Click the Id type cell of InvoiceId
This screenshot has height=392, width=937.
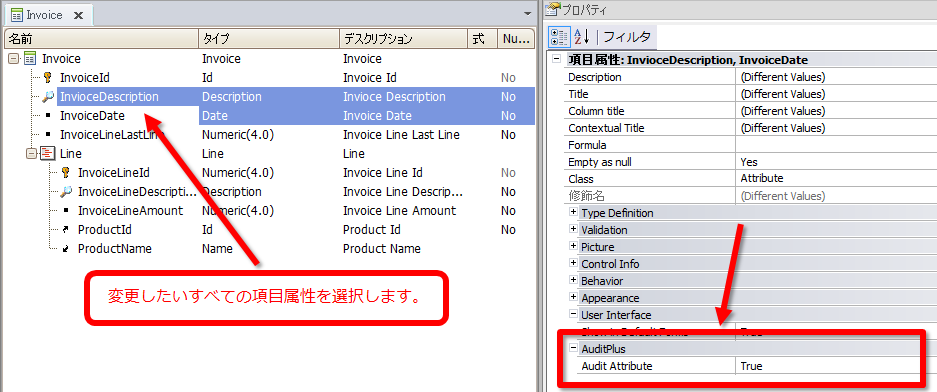tap(207, 78)
